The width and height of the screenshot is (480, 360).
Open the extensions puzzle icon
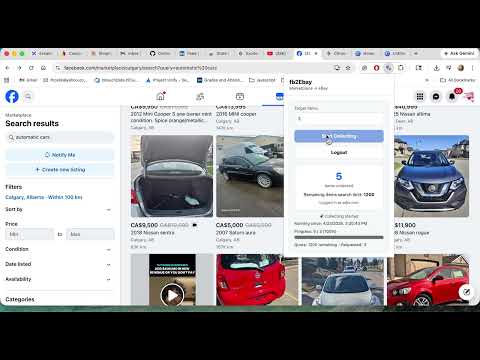click(x=401, y=68)
